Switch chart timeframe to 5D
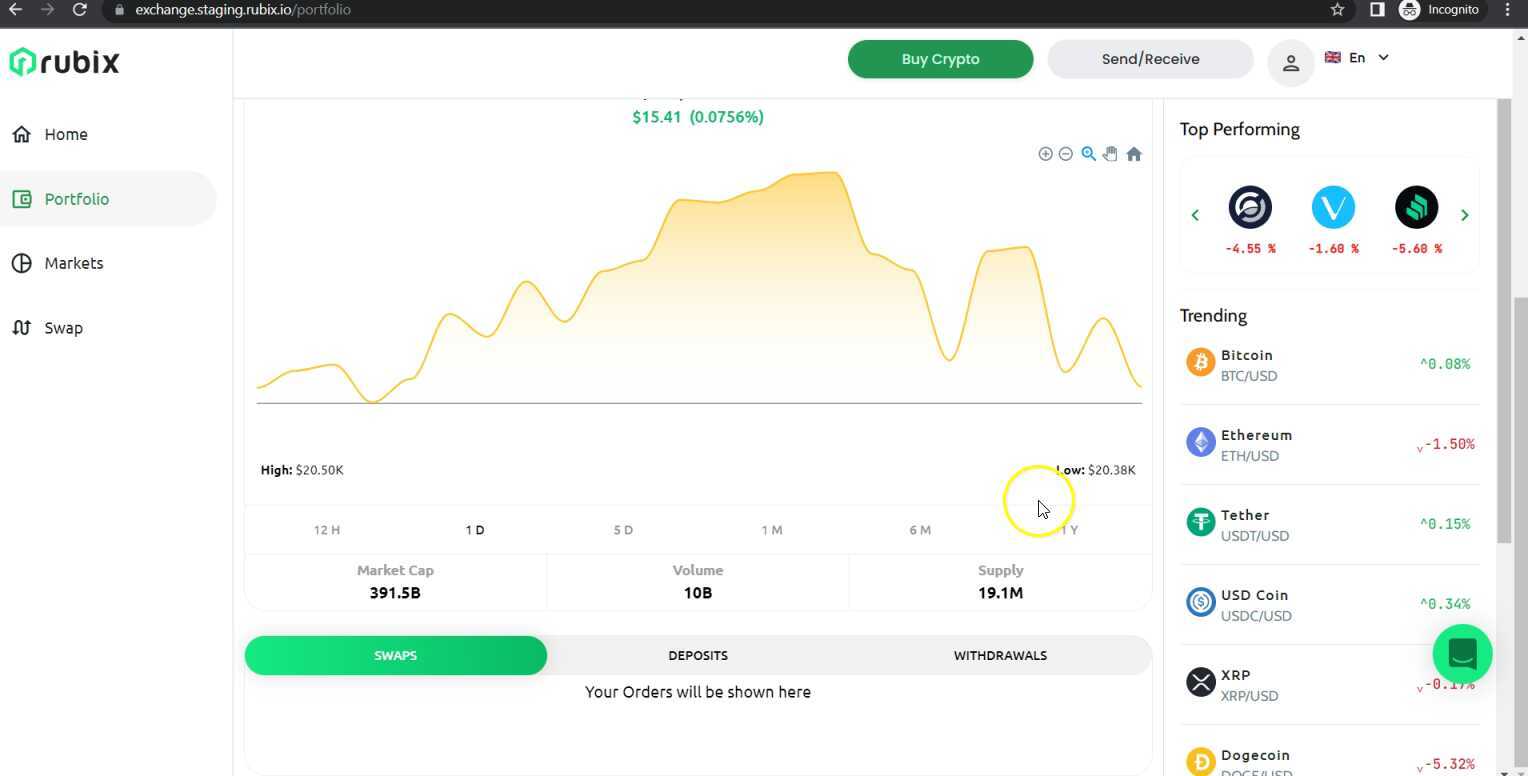 point(622,530)
